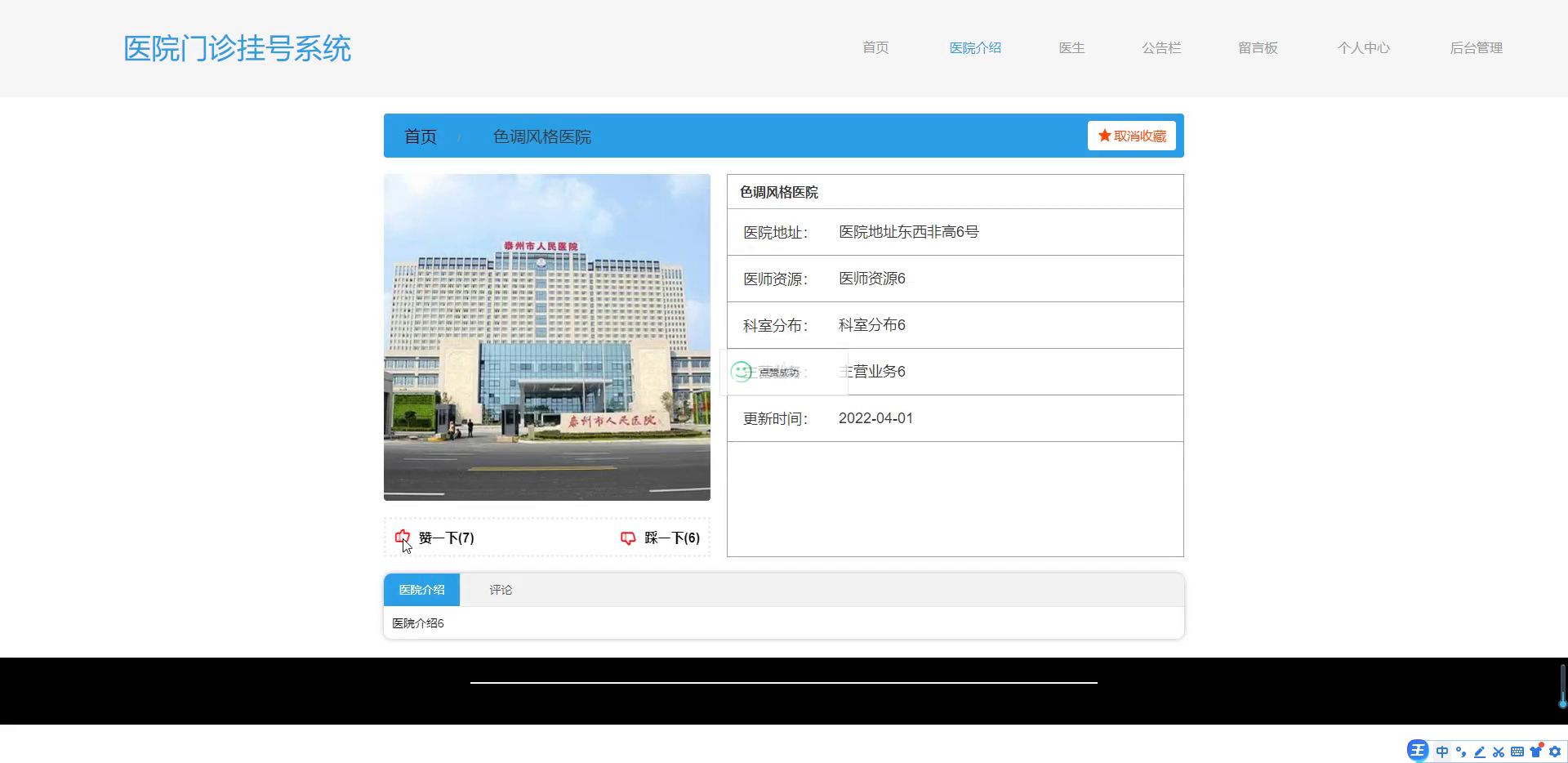Open 留言板 in top navigation
This screenshot has height=763, width=1568.
coord(1258,47)
